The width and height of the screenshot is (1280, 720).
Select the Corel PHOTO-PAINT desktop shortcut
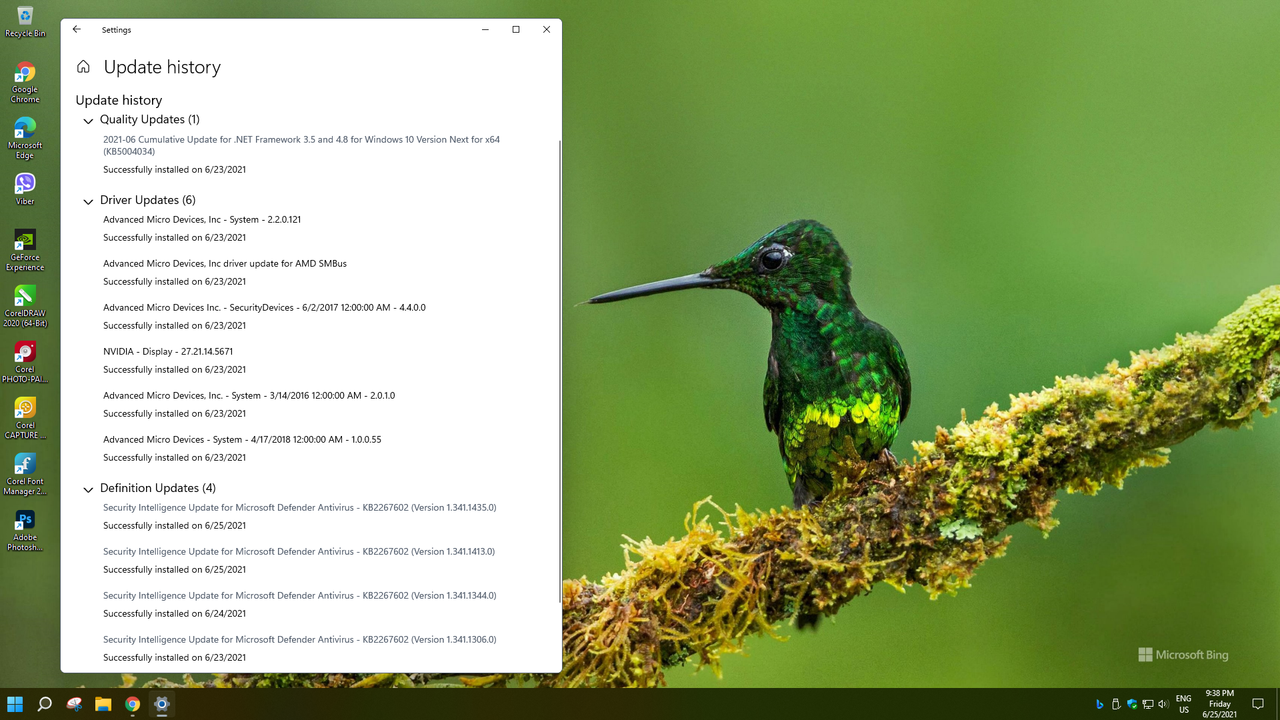pos(25,363)
